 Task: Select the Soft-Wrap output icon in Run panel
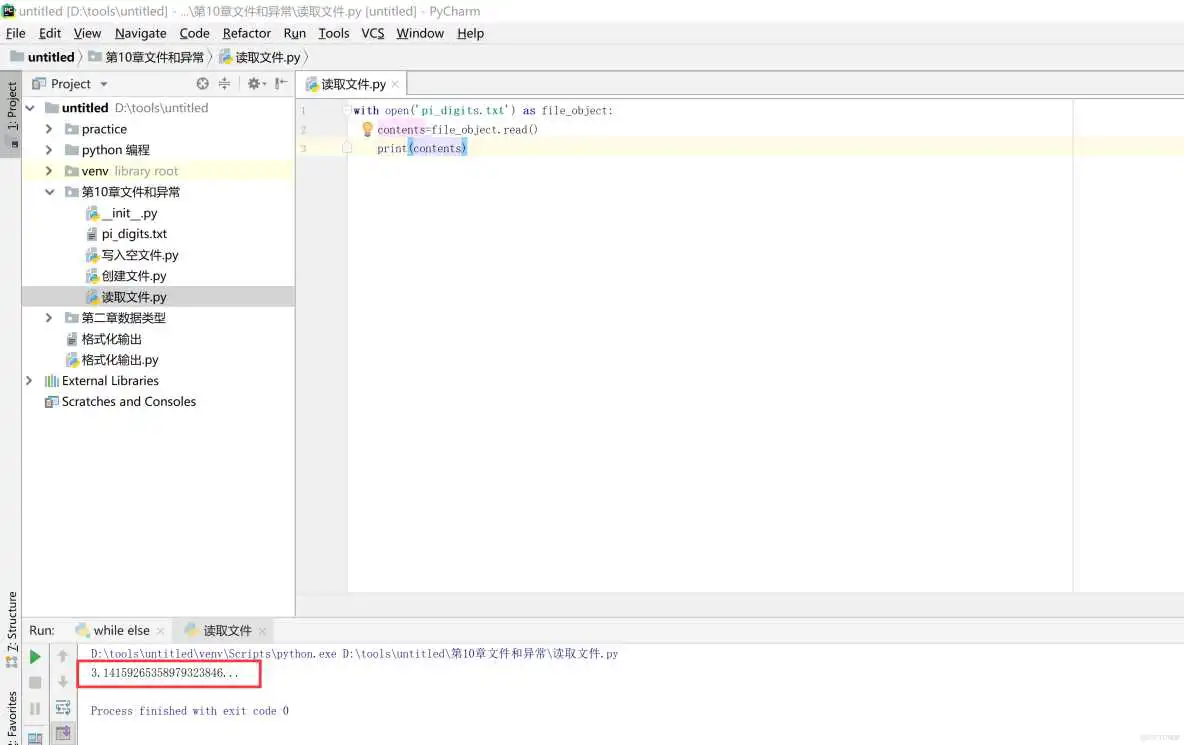[x=62, y=707]
